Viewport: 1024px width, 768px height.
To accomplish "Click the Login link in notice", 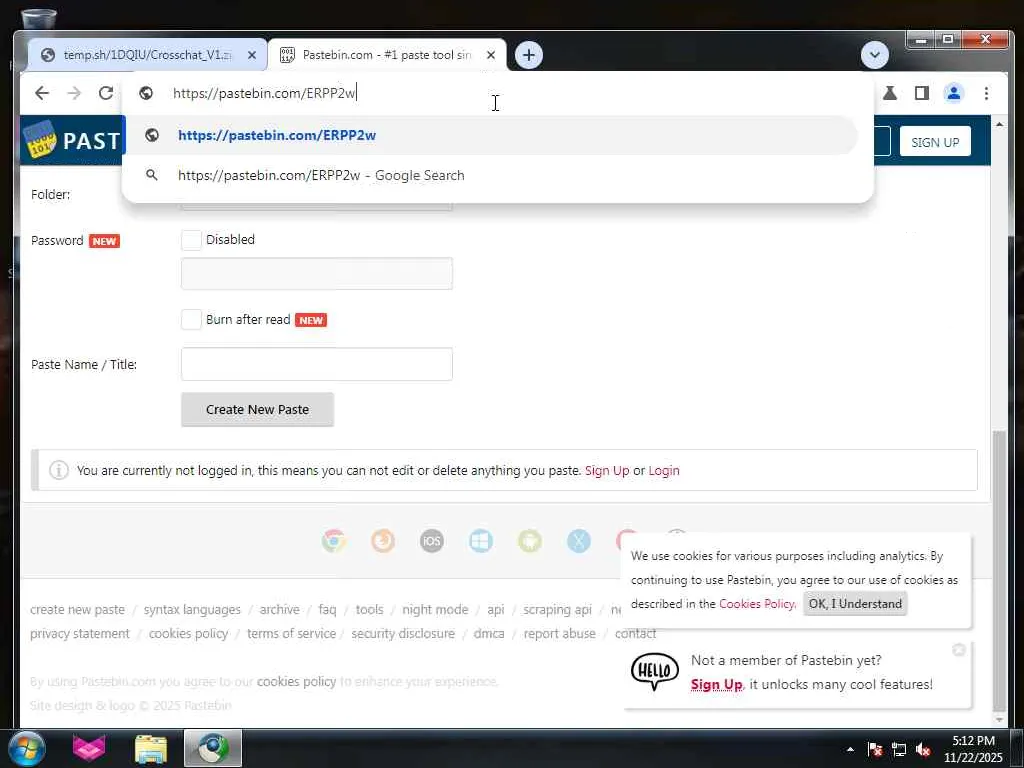I will coord(664,470).
